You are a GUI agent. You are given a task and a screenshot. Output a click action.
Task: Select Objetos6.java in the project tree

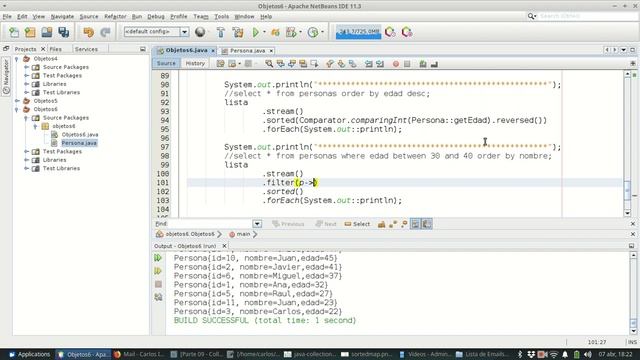coord(80,134)
